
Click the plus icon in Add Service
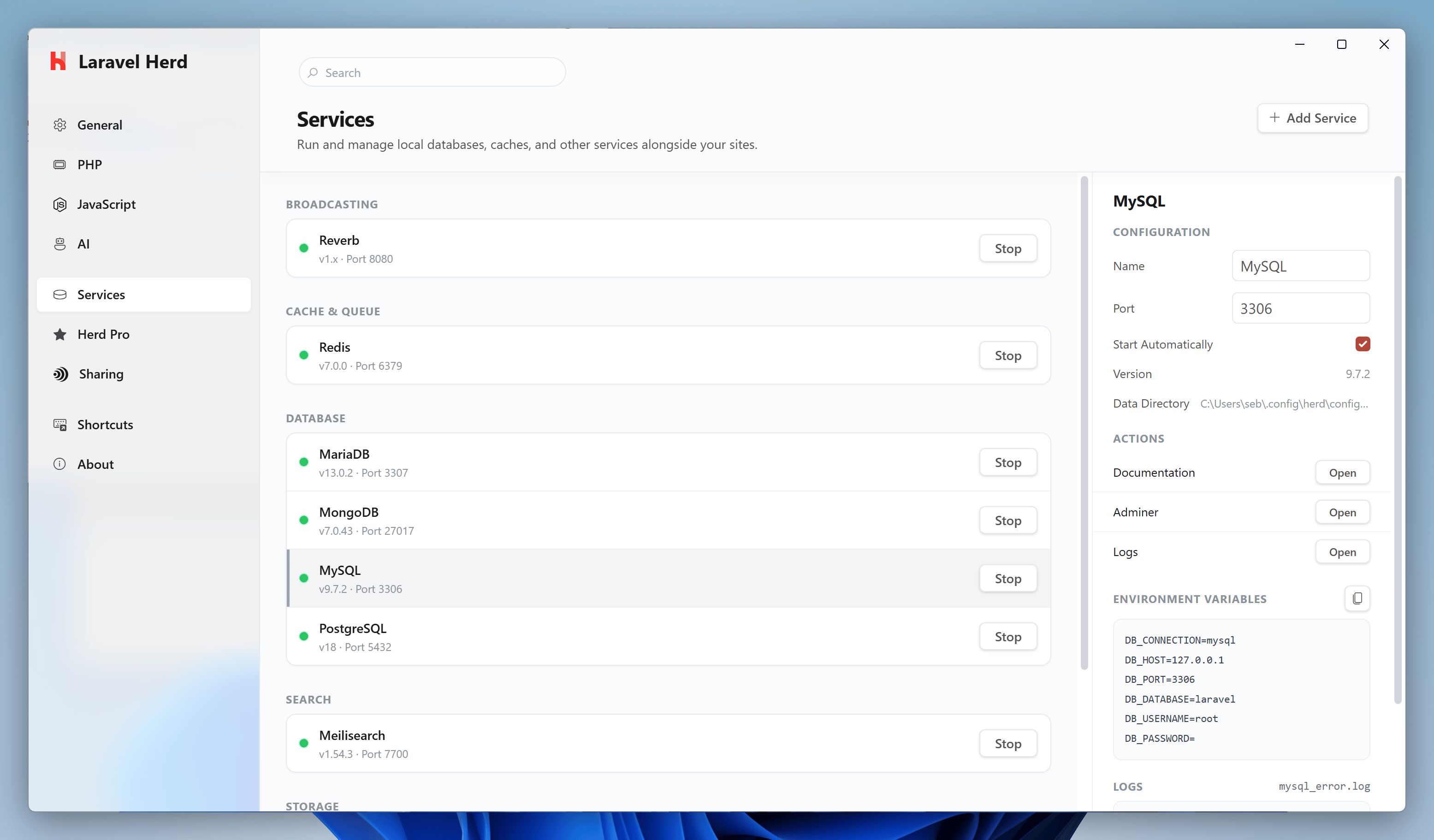pyautogui.click(x=1274, y=117)
